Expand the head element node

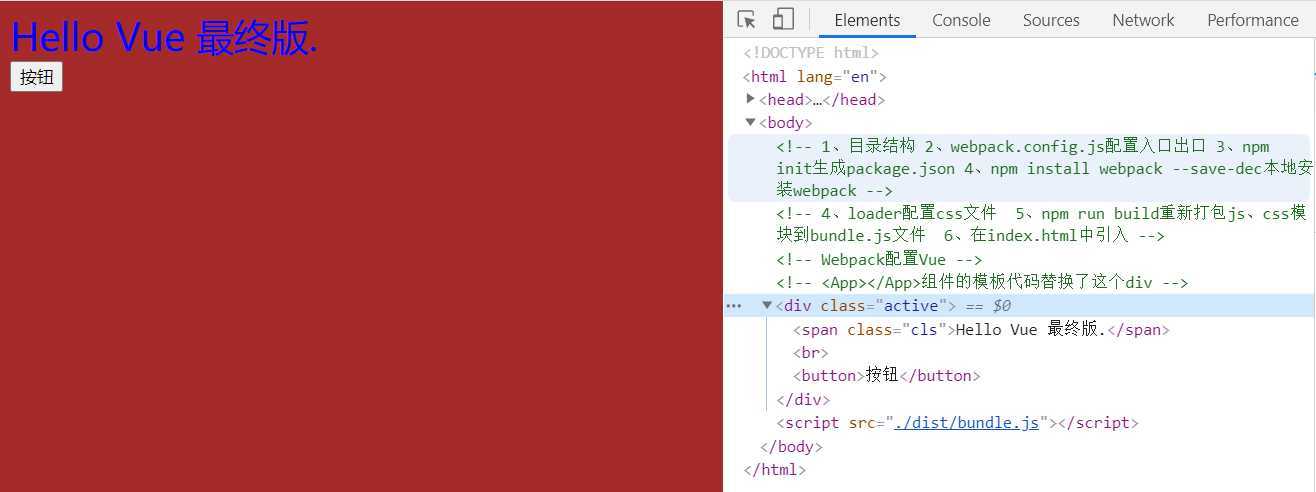coord(751,99)
